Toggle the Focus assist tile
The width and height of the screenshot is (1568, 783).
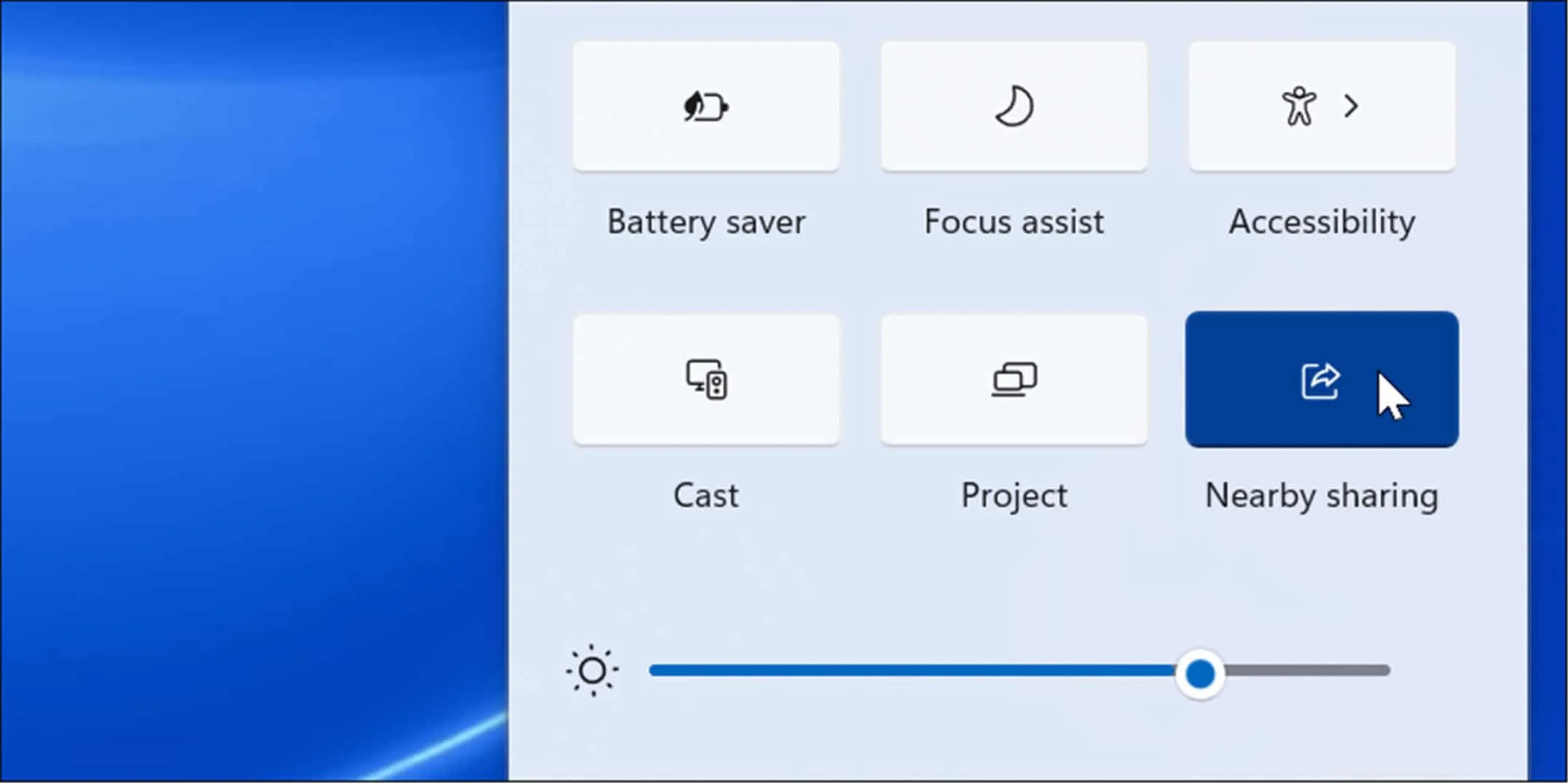coord(1014,106)
